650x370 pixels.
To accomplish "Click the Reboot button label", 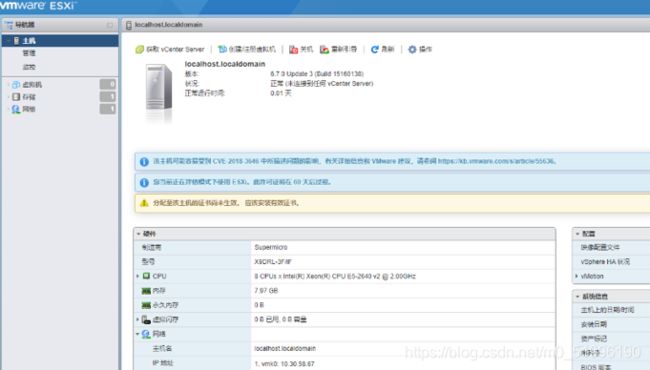I will pyautogui.click(x=344, y=49).
